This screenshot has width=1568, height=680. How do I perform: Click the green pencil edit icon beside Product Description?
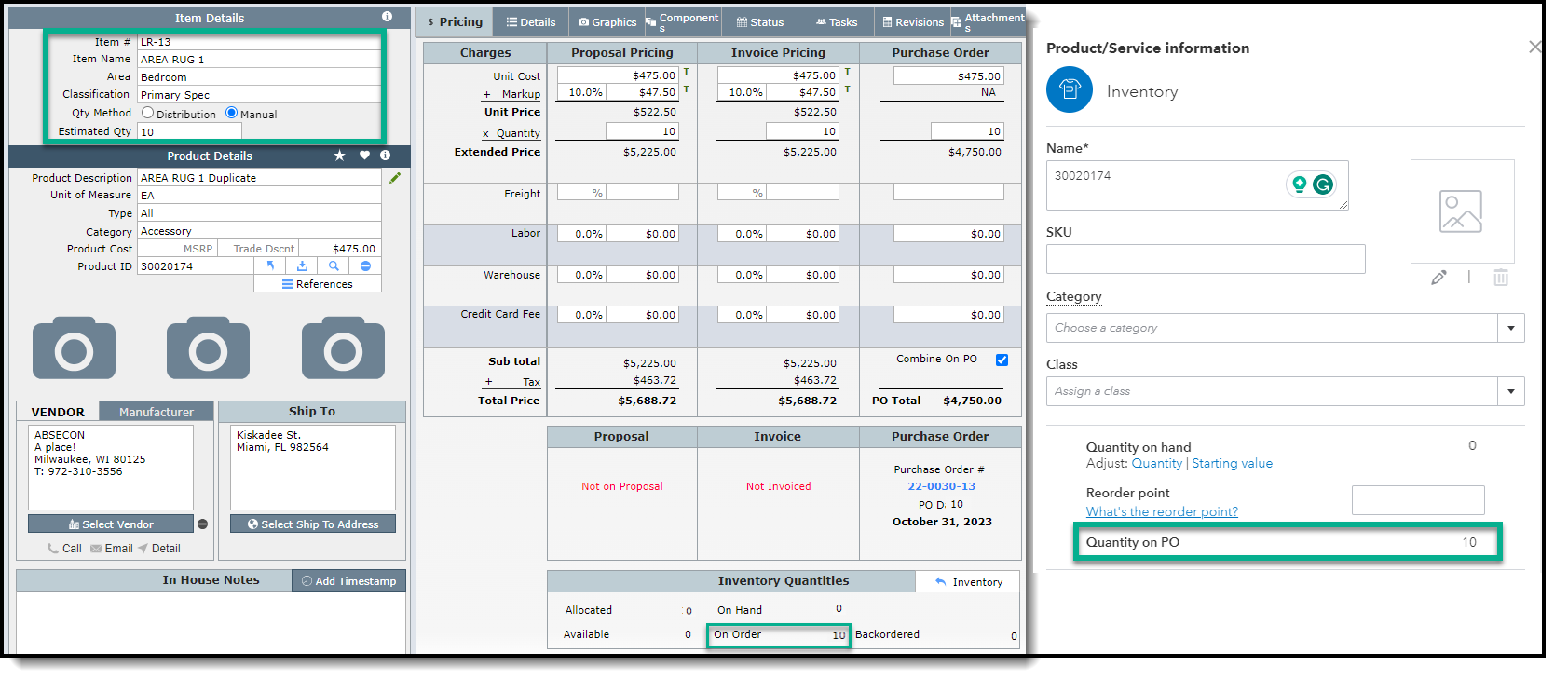tap(395, 178)
